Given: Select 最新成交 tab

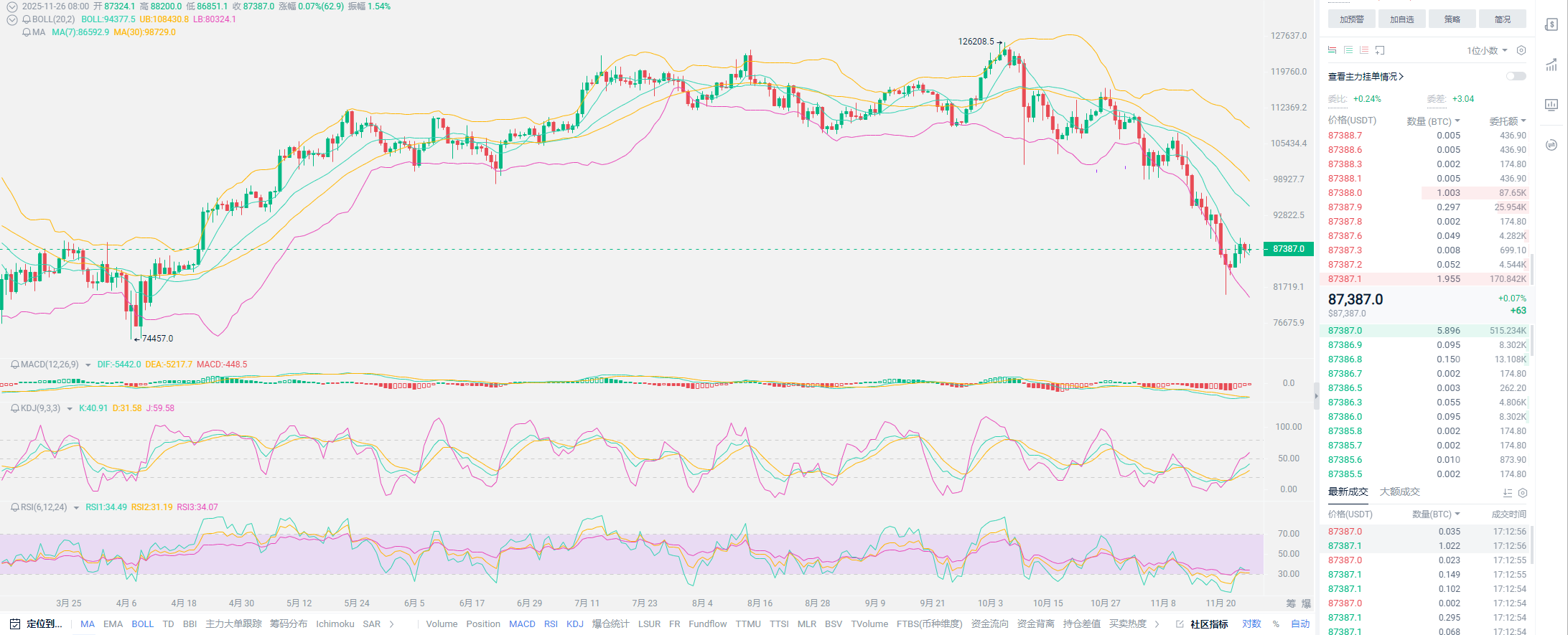Looking at the screenshot, I should click(1348, 492).
